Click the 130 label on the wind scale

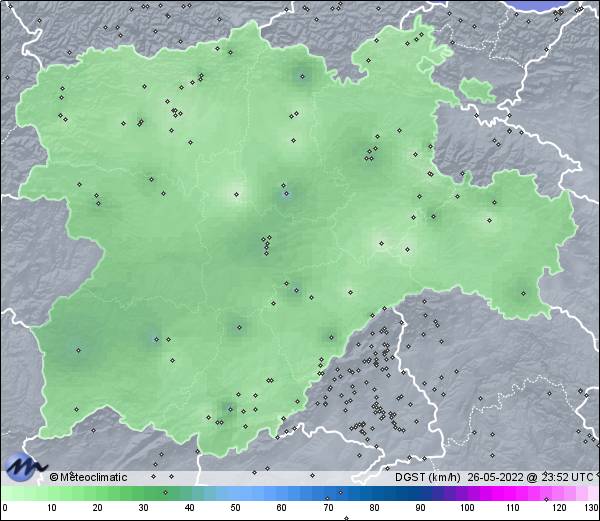tap(591, 508)
